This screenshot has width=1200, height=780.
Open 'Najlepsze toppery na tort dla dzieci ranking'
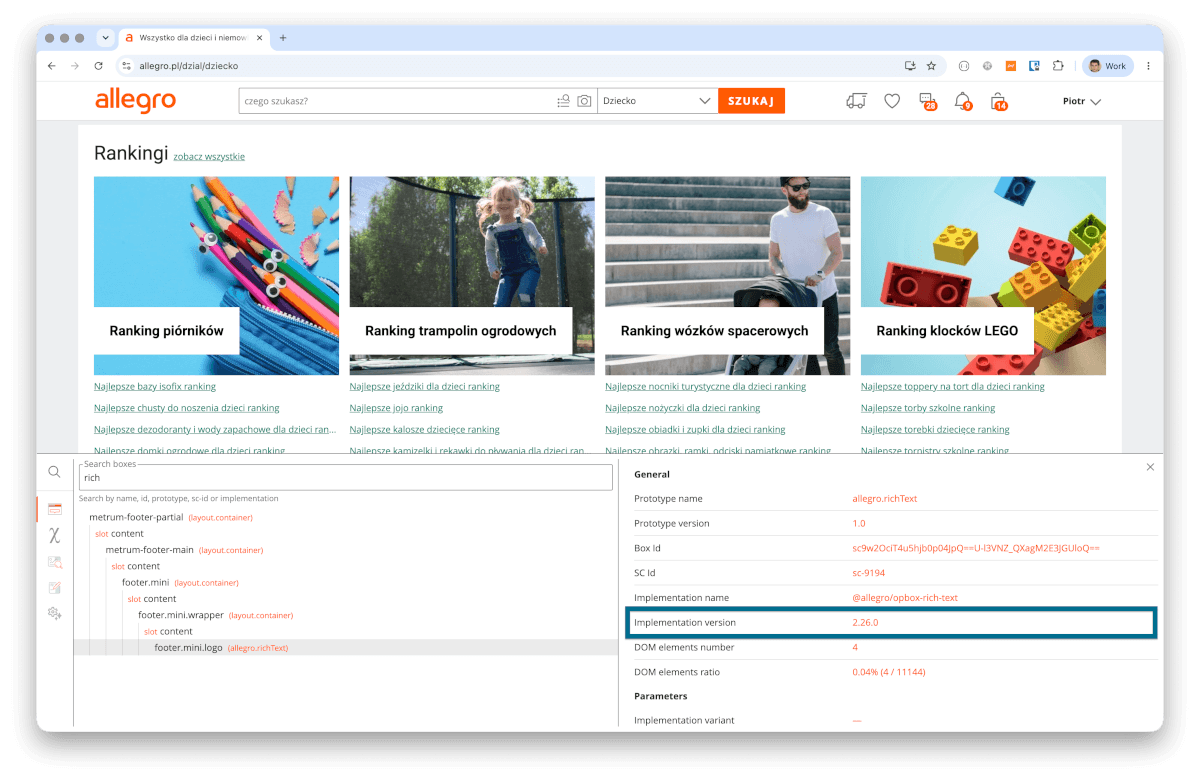[953, 386]
